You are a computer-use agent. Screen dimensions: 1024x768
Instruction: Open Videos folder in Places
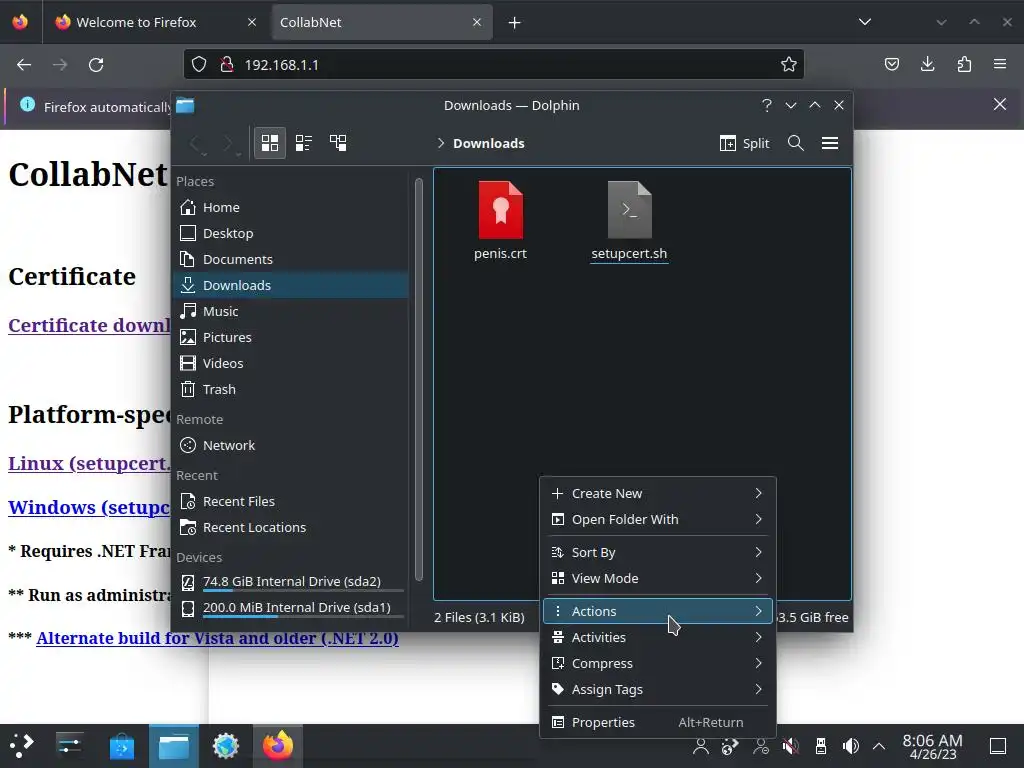pos(291,363)
